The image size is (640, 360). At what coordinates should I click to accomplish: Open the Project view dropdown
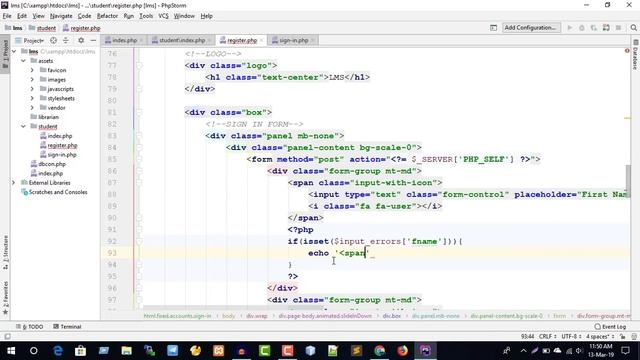(30, 40)
